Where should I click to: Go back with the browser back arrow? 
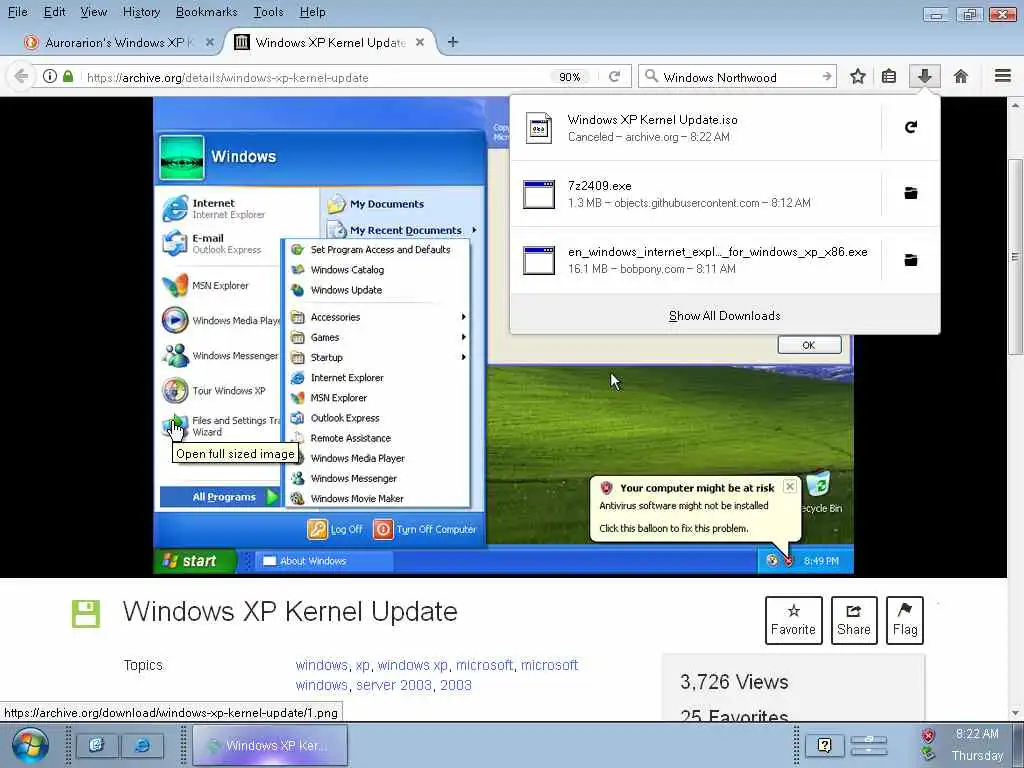pyautogui.click(x=21, y=76)
